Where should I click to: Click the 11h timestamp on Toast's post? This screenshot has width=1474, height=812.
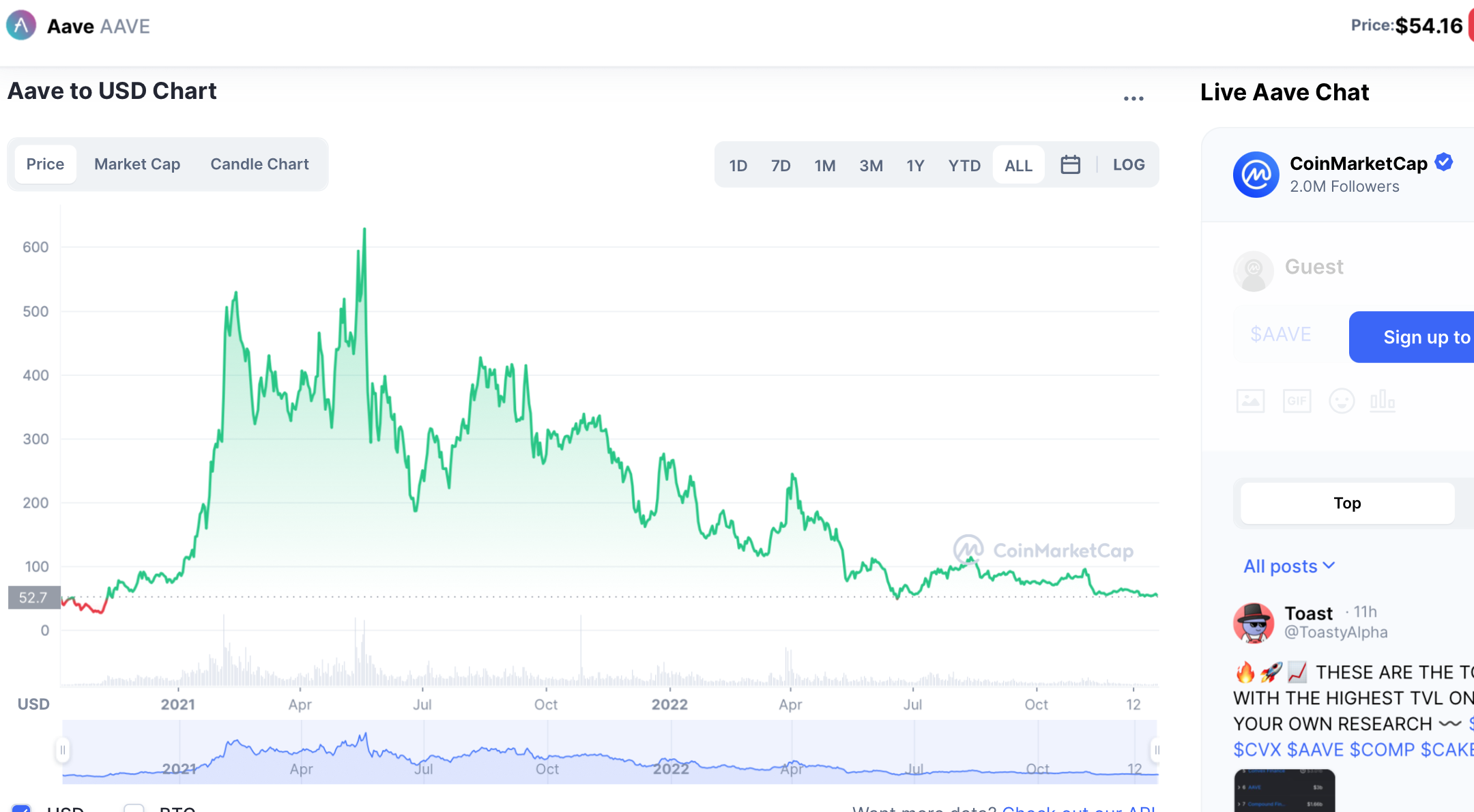[x=1365, y=611]
